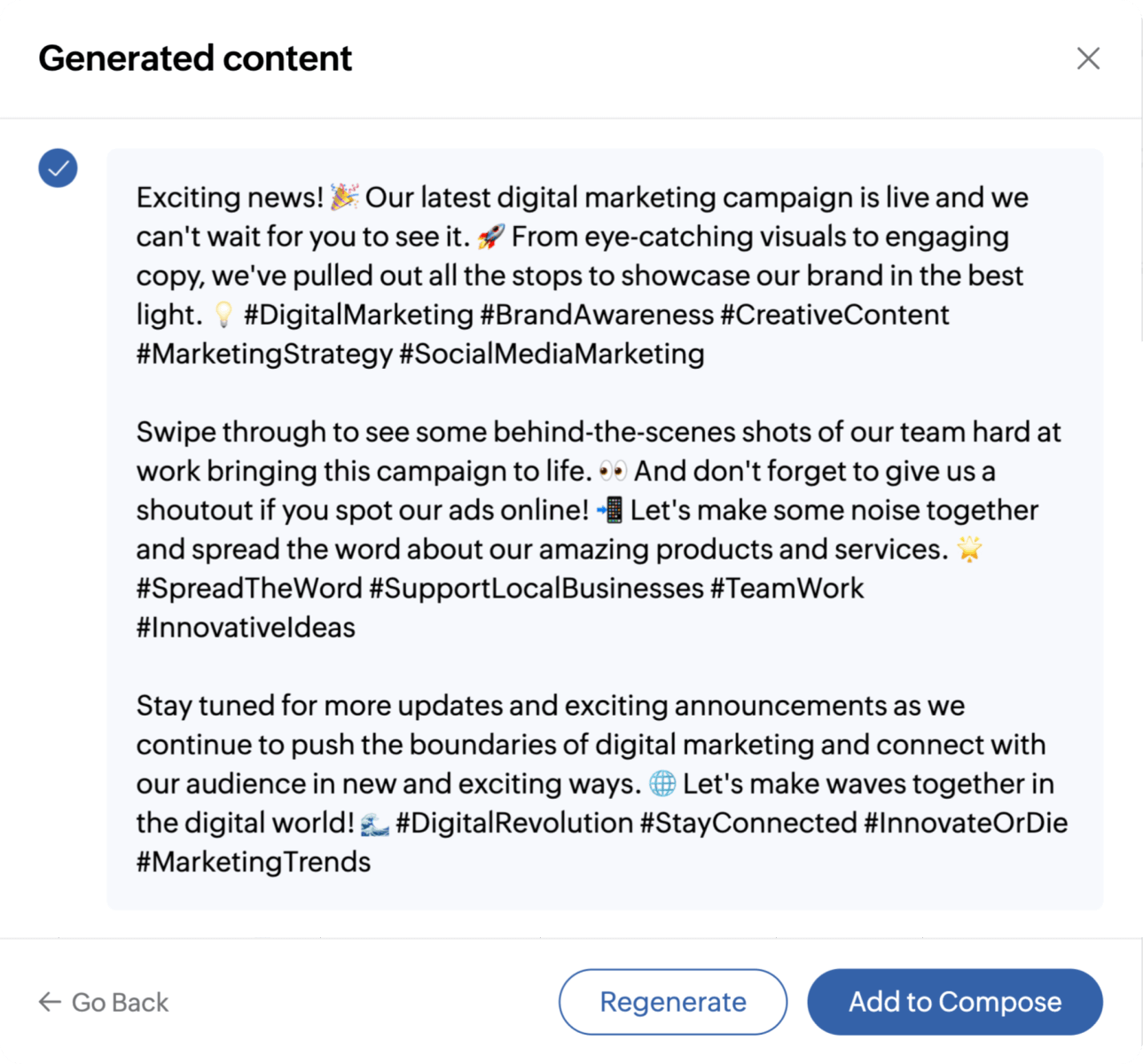Click the scrollbar on the dialog's right edge

[x=1140, y=231]
